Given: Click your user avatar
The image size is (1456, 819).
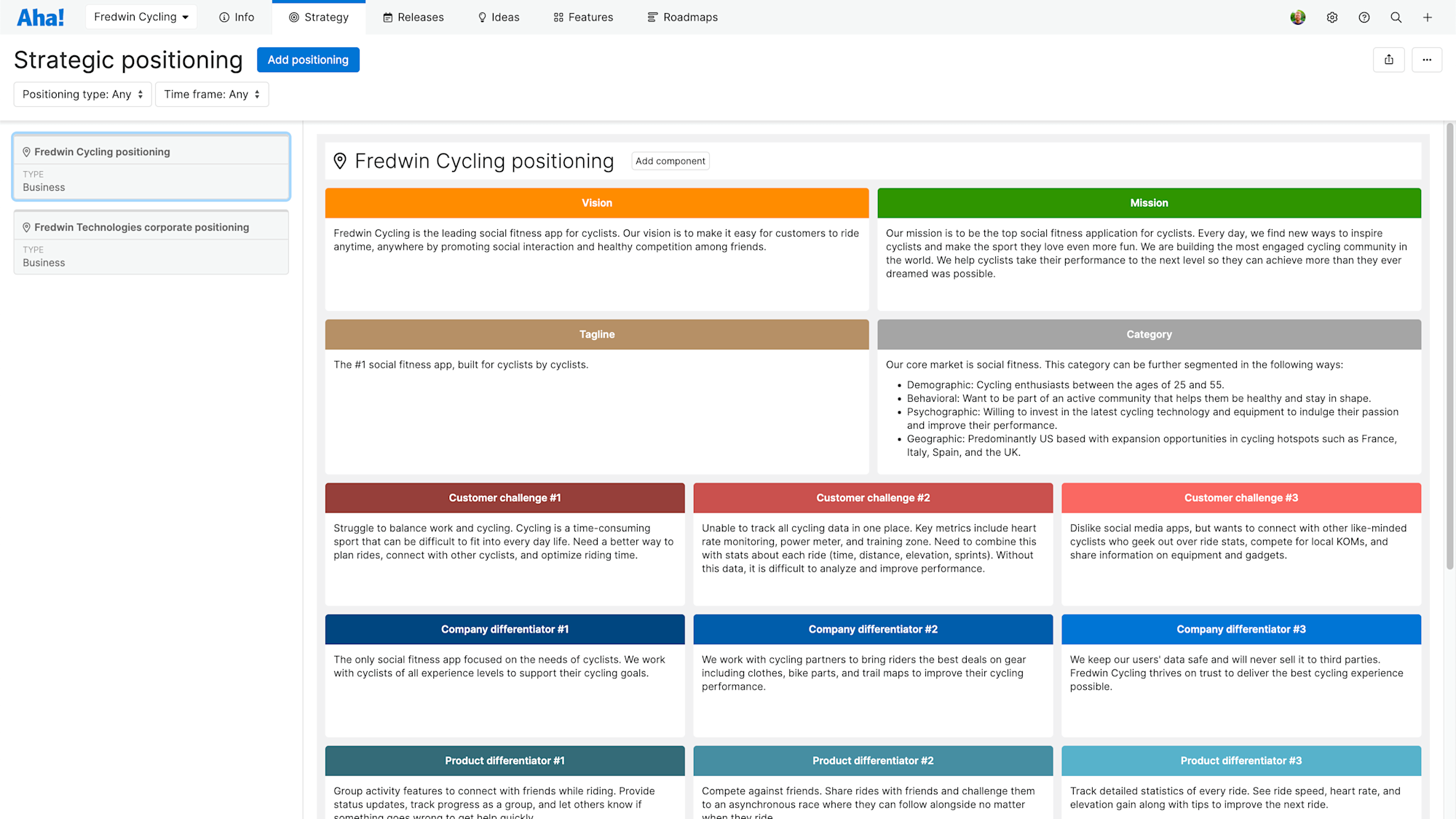Looking at the screenshot, I should click(x=1298, y=17).
